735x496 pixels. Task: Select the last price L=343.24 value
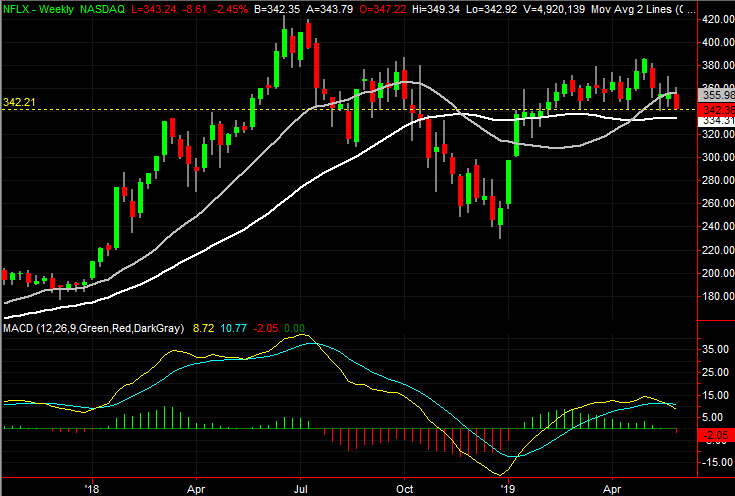154,9
